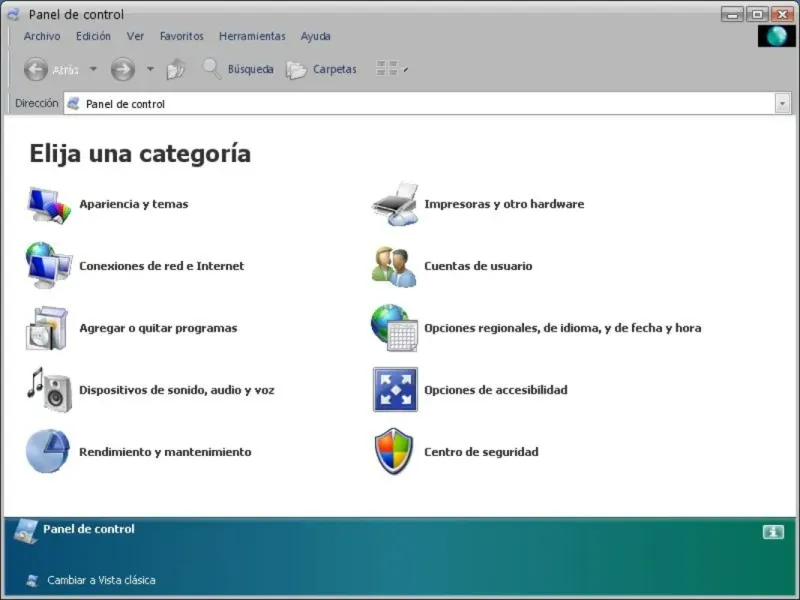Click the Búsqueda magnifier toolbar button
The image size is (800, 600).
coord(238,69)
